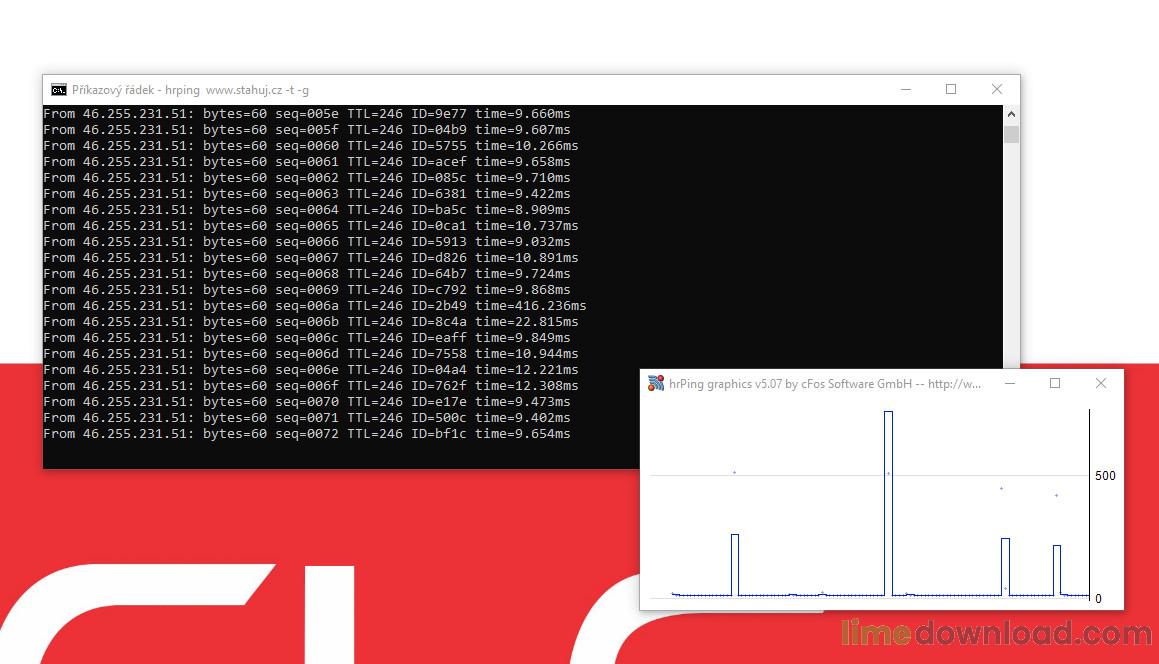Click the command prompt title text
Screen dimensions: 1159x664
[x=191, y=90]
